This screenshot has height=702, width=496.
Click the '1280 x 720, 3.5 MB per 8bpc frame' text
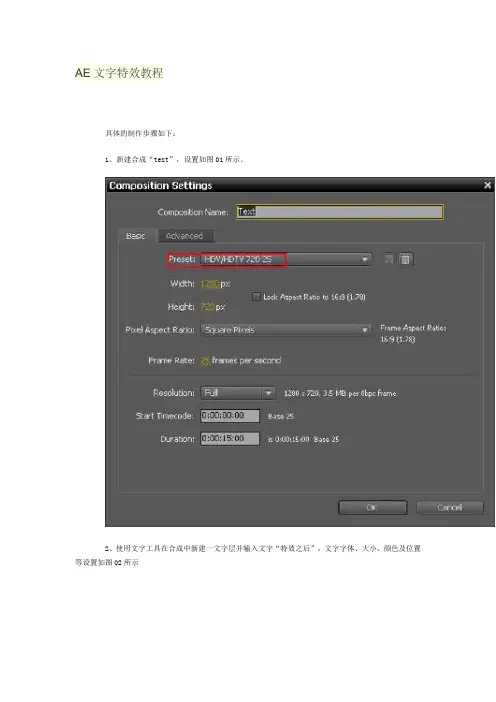click(340, 394)
